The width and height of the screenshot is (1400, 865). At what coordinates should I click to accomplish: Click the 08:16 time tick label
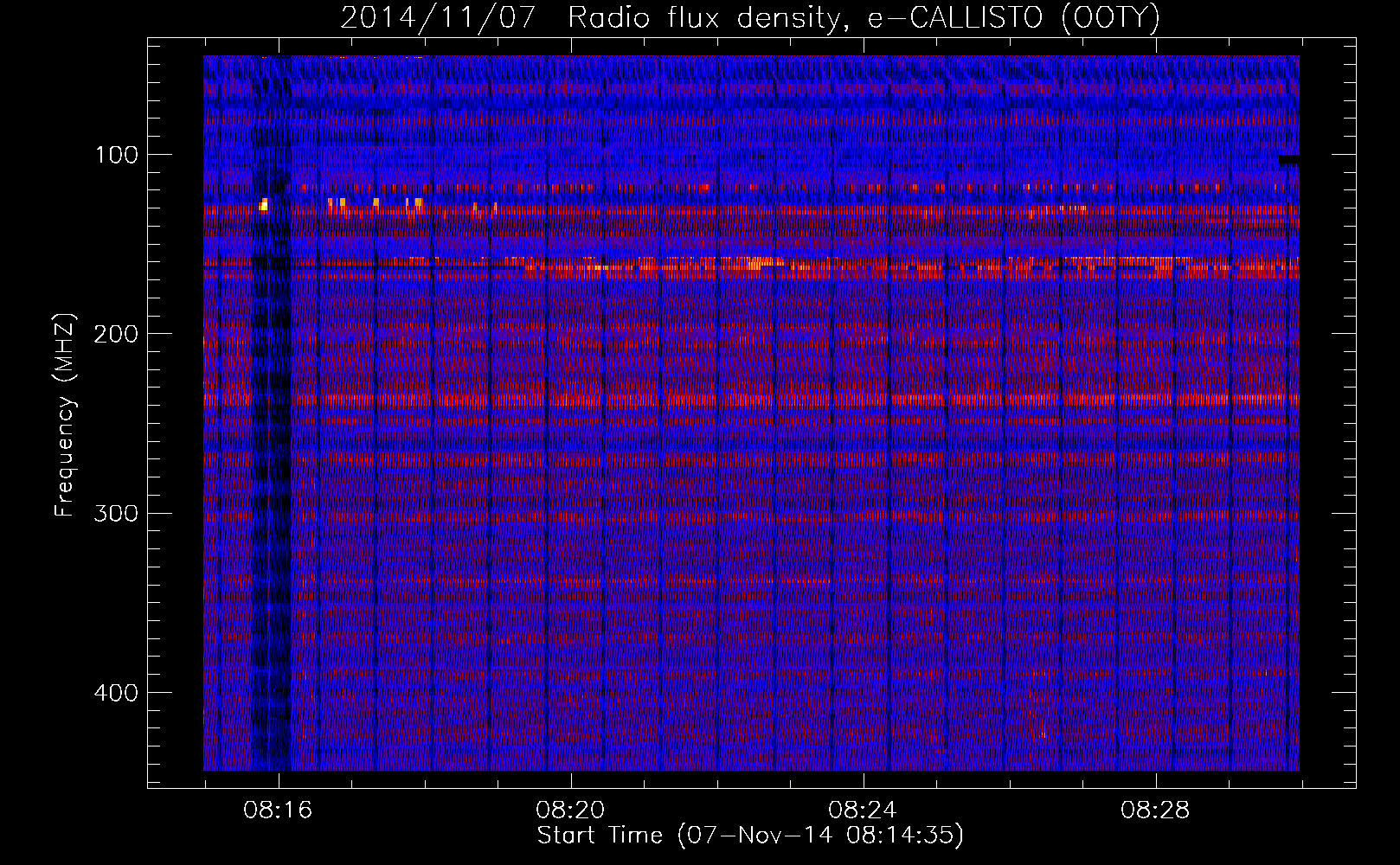tap(278, 811)
